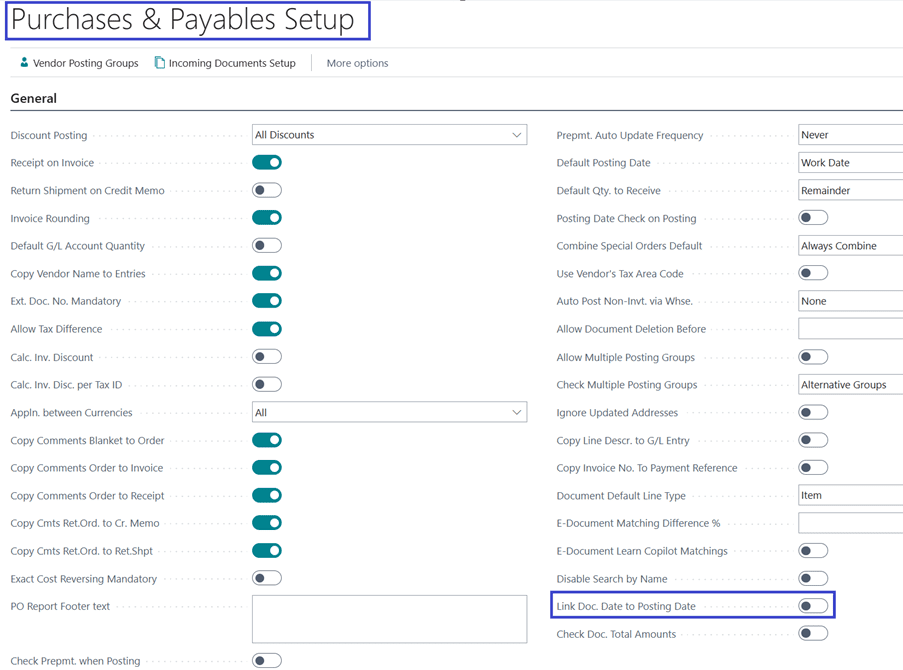Image resolution: width=903 pixels, height=670 pixels.
Task: Open Vendor Posting Groups action
Action: tap(85, 63)
